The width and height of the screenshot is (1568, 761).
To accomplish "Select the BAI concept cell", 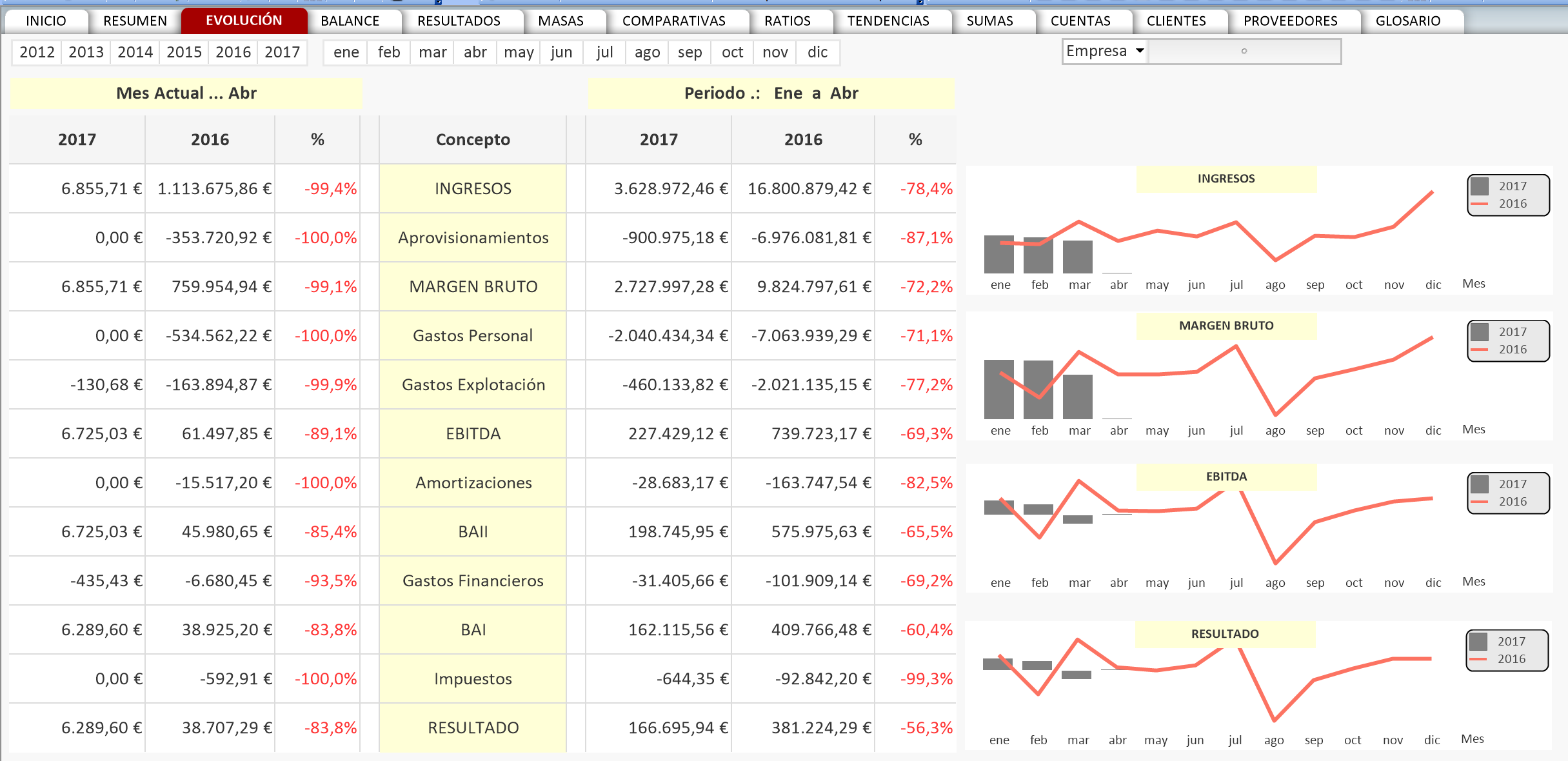I will [473, 629].
